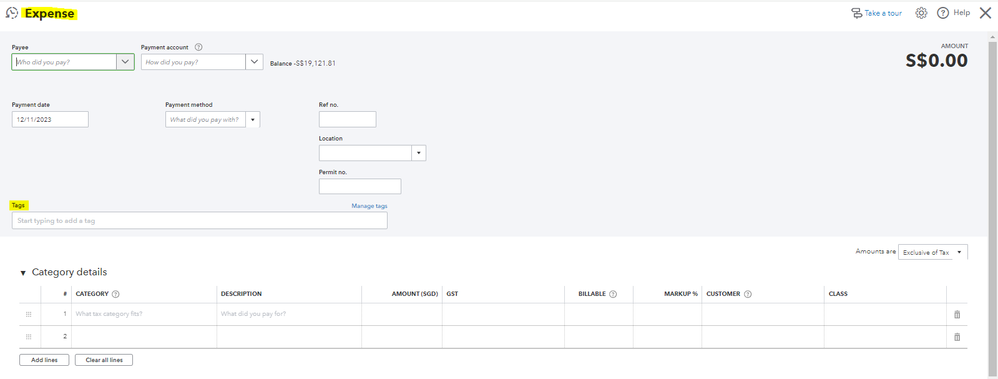This screenshot has width=998, height=379.
Task: Delete line 2 with trash icon
Action: [x=957, y=337]
